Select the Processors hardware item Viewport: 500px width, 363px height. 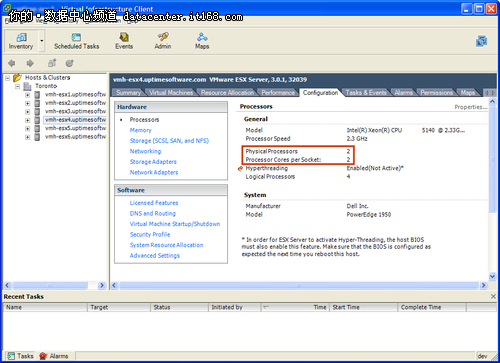click(144, 120)
